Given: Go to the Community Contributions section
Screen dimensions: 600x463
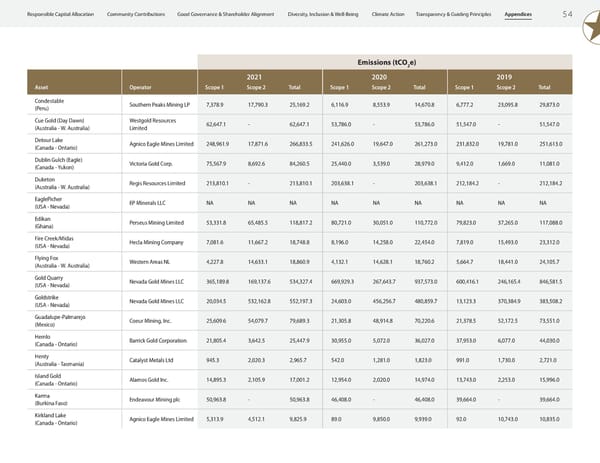Looking at the screenshot, I should click(135, 15).
